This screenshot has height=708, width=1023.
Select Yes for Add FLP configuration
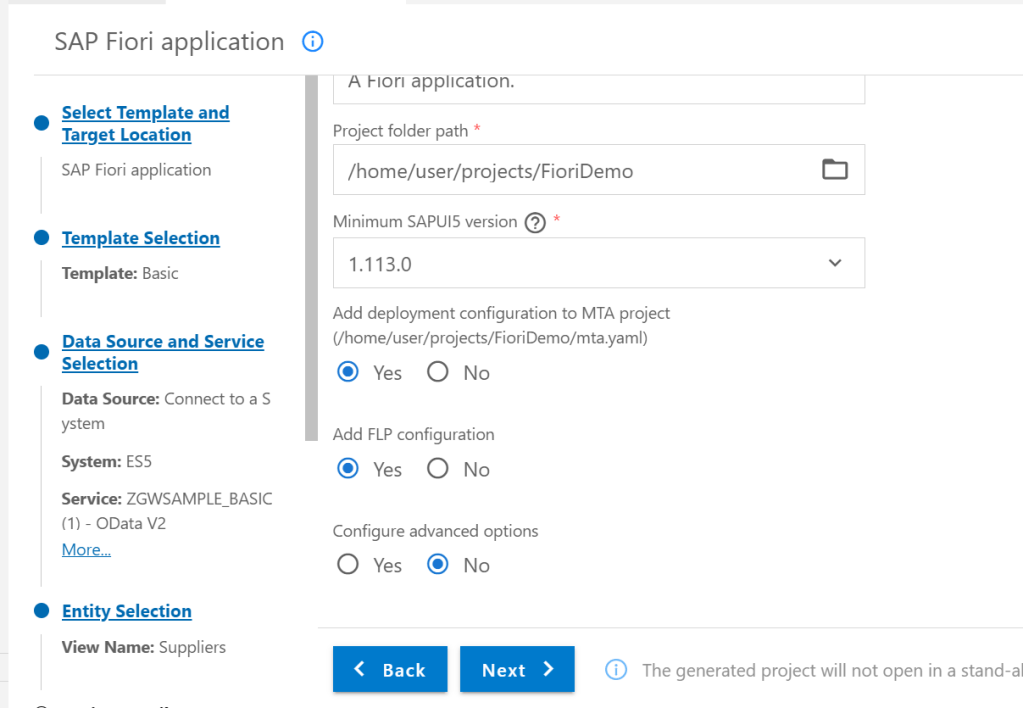[348, 469]
